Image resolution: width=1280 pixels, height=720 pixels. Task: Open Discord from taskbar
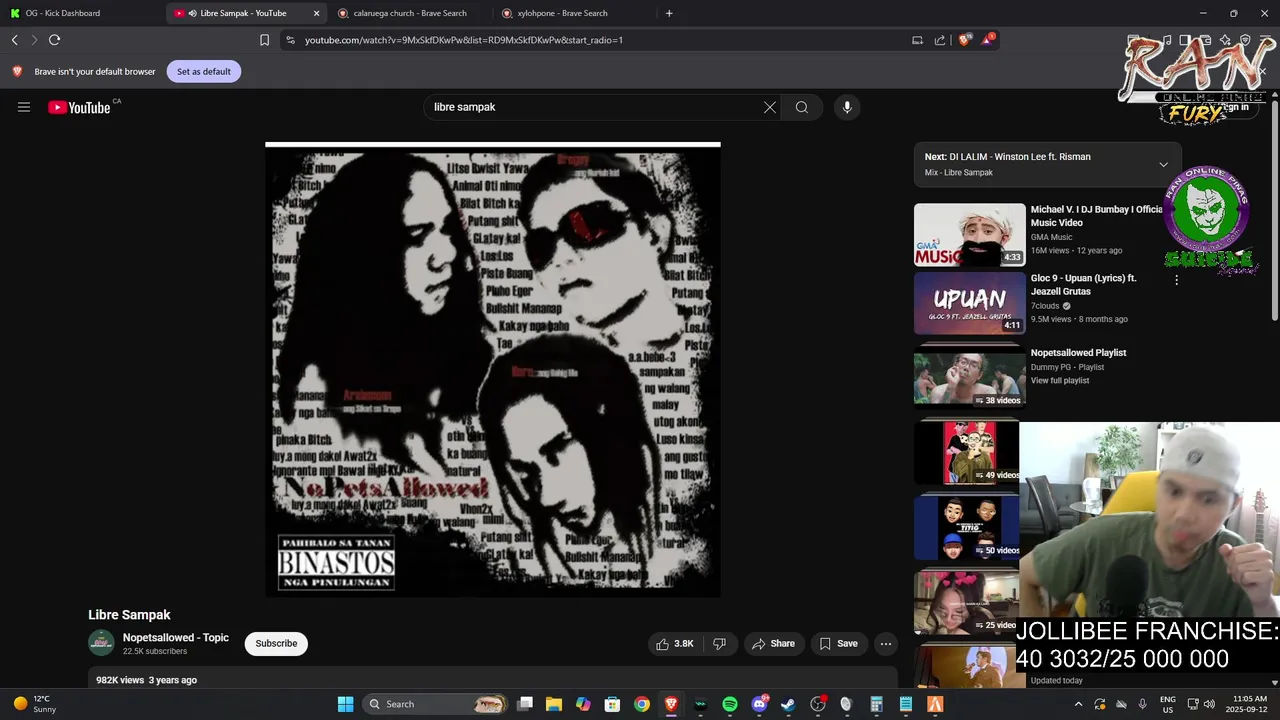(759, 704)
